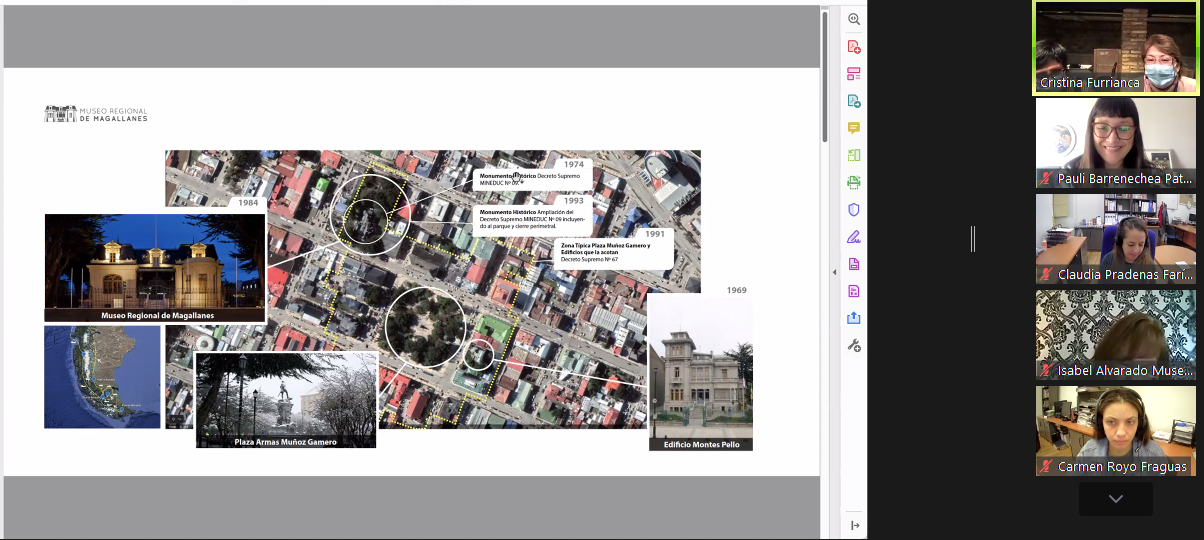The width and height of the screenshot is (1204, 540).
Task: Open the Edit PDF tool
Action: [x=854, y=74]
